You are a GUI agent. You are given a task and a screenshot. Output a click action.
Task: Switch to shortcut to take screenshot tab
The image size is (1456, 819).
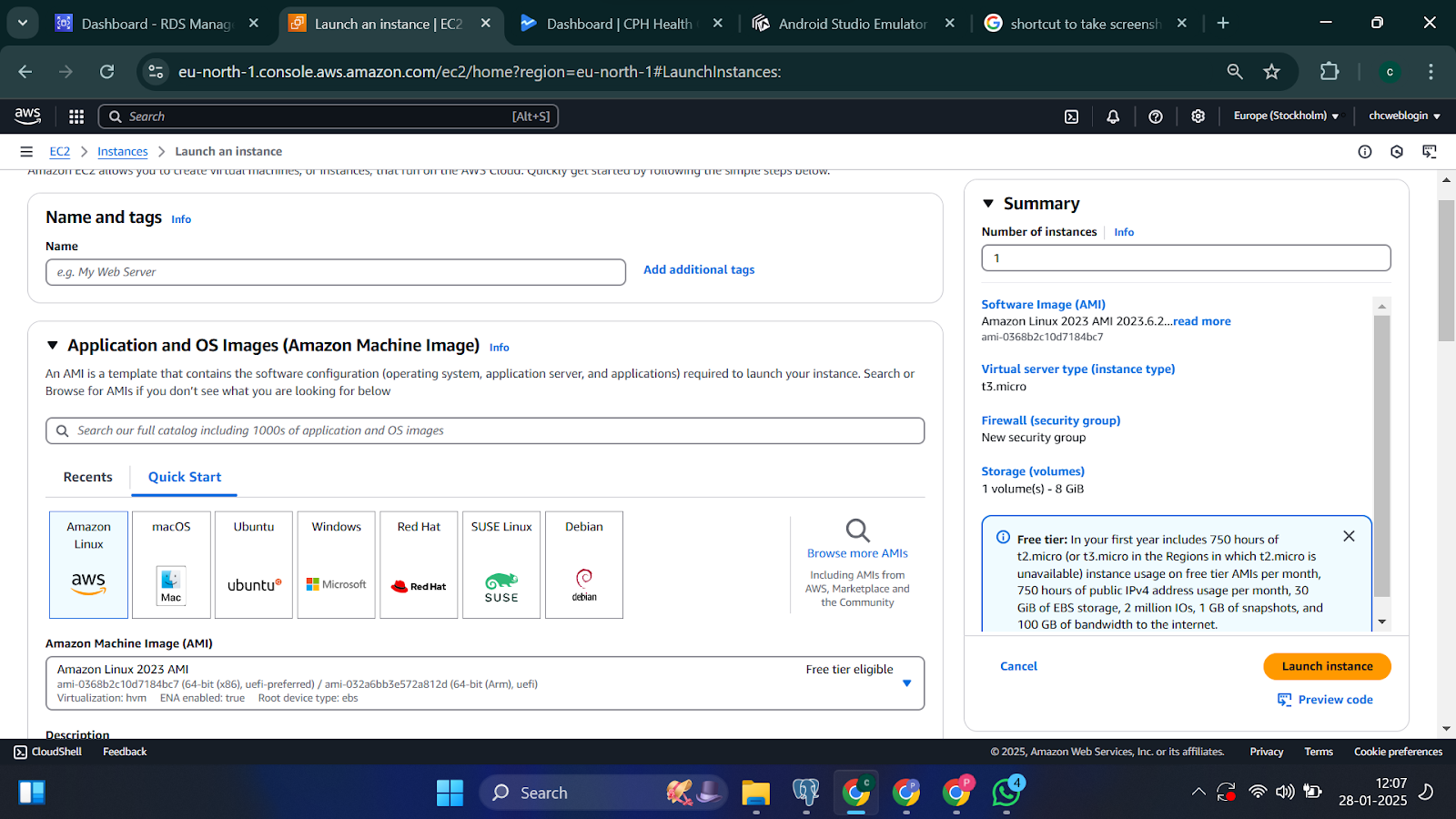point(1085,24)
